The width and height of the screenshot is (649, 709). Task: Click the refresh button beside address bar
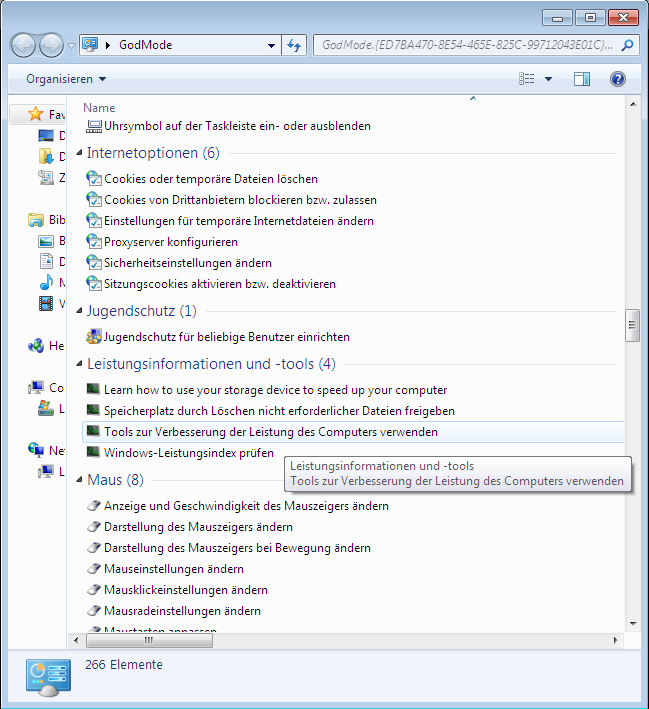294,46
